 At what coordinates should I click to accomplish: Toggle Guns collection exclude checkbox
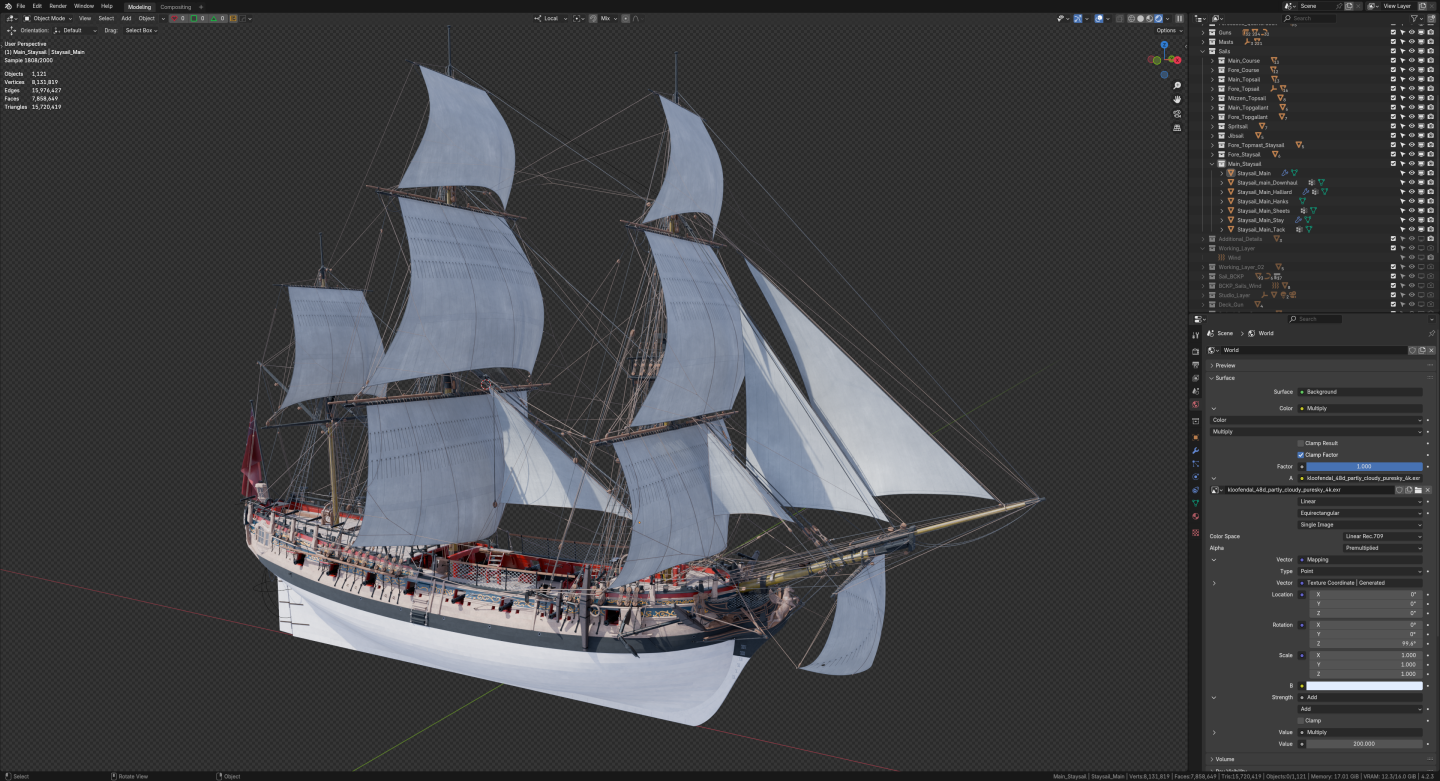tap(1393, 32)
